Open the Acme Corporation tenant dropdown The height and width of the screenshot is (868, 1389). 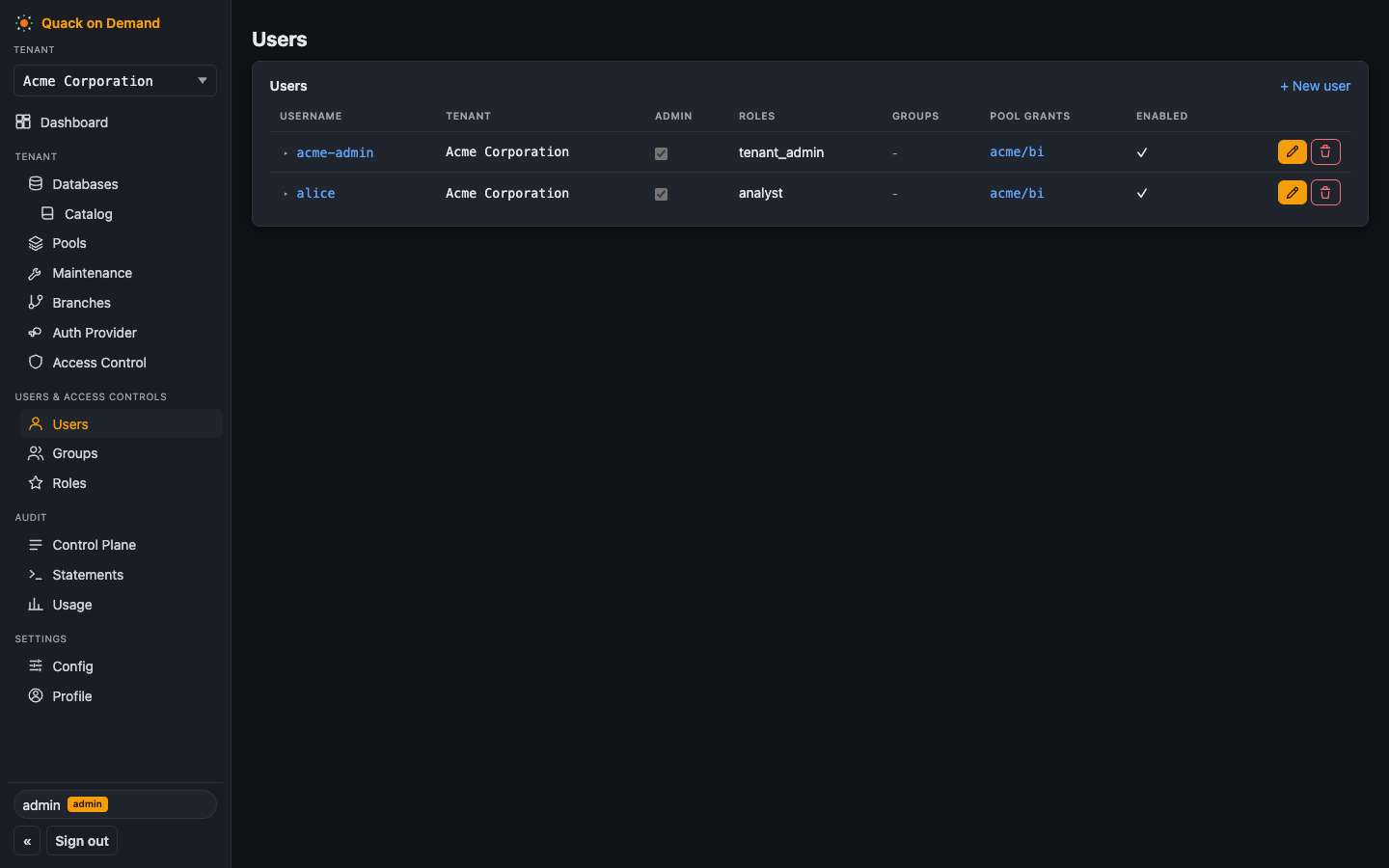click(115, 81)
